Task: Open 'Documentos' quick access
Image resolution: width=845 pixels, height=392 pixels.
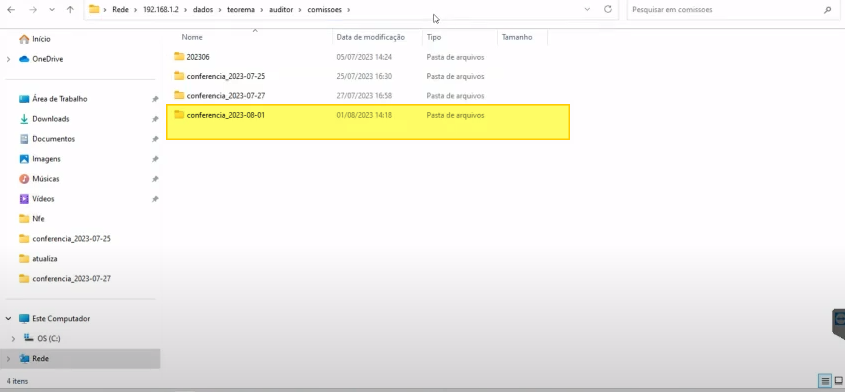Action: pyautogui.click(x=53, y=139)
